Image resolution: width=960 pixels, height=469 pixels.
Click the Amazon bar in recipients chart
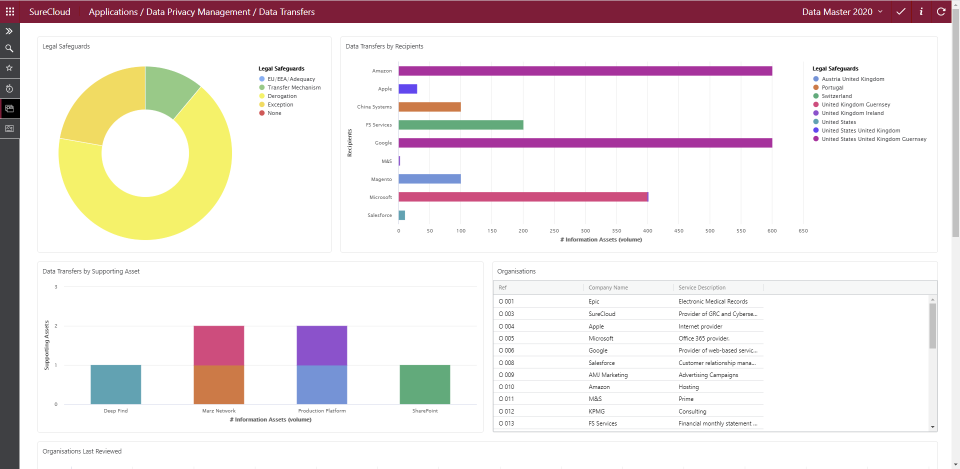coord(585,71)
